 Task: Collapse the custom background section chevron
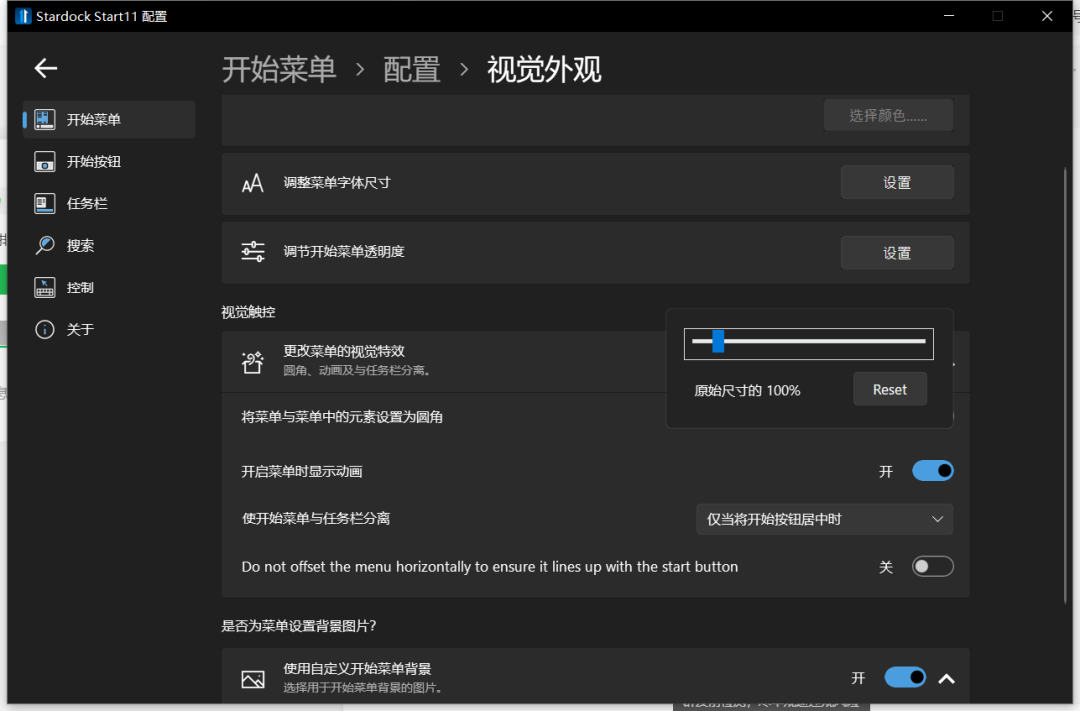(x=946, y=679)
